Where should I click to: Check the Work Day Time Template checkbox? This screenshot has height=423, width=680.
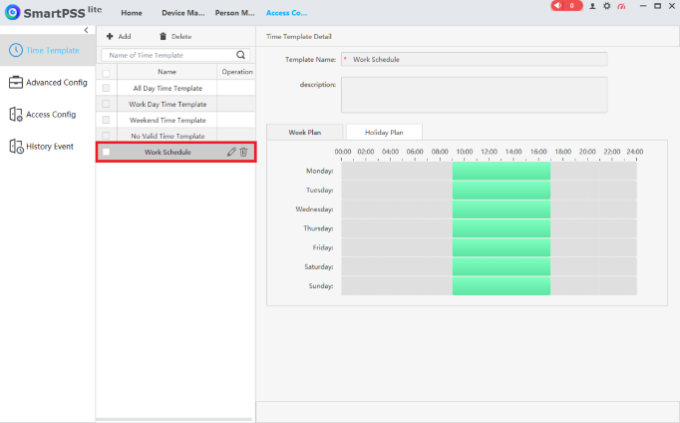106,104
